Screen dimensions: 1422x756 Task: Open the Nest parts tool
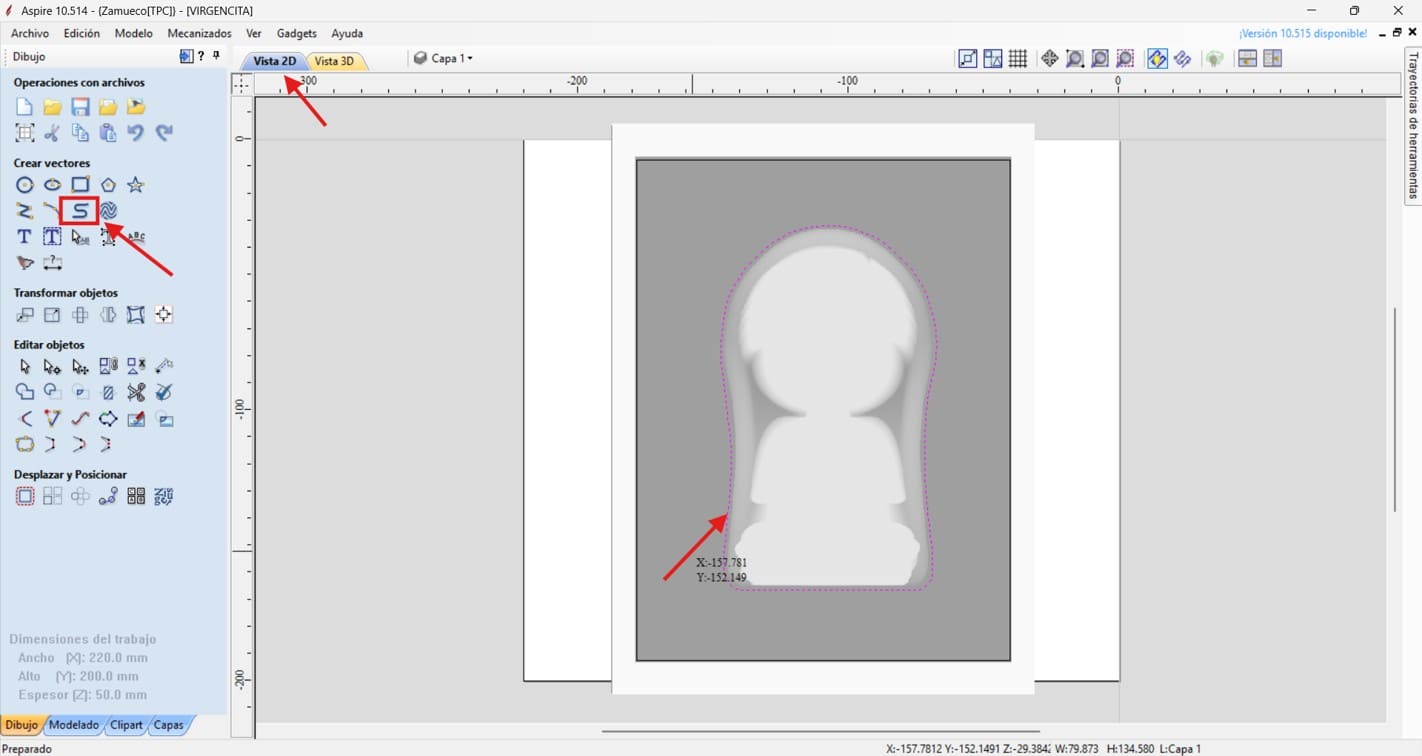coord(164,497)
